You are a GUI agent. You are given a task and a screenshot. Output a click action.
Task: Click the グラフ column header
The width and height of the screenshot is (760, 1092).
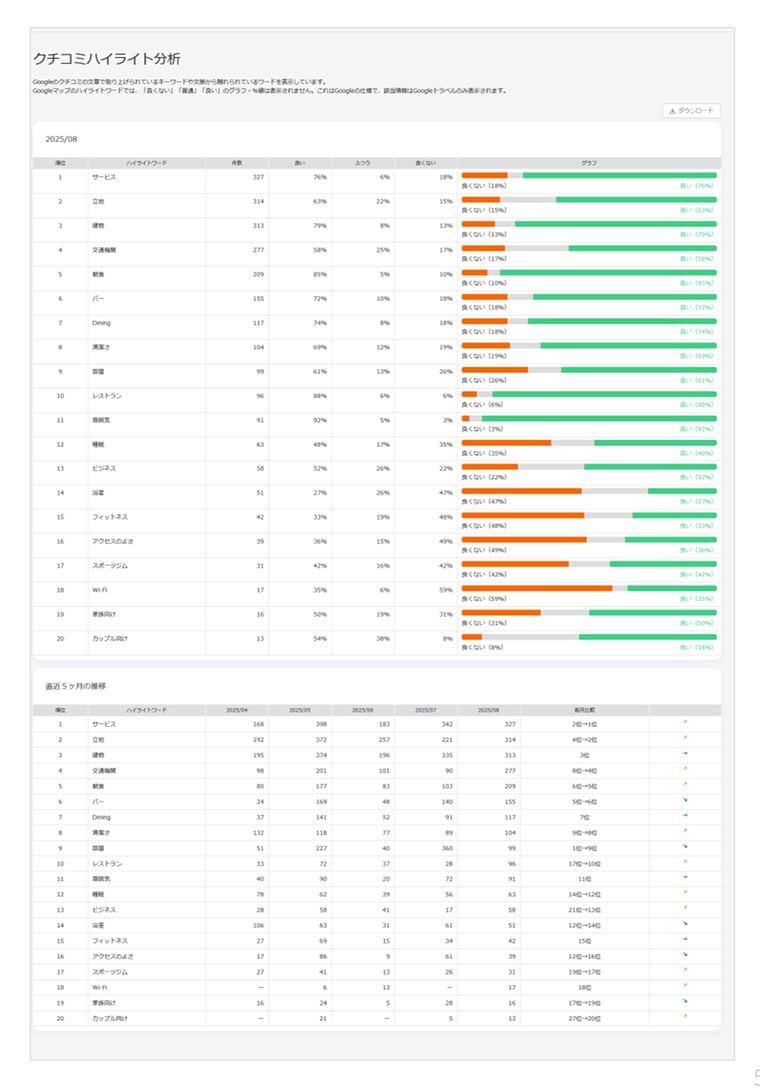tap(589, 162)
